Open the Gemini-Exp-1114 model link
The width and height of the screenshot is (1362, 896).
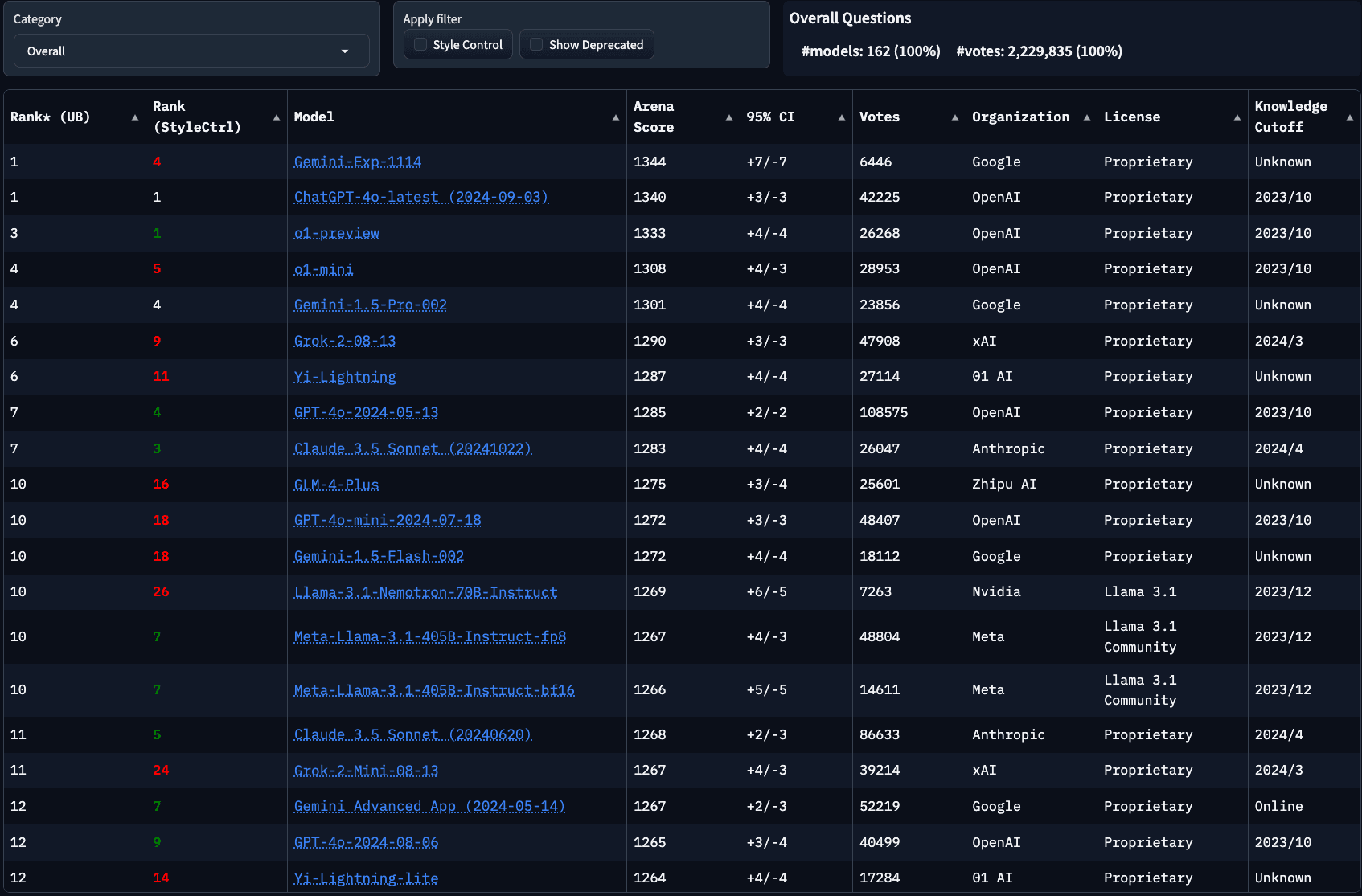click(x=358, y=162)
